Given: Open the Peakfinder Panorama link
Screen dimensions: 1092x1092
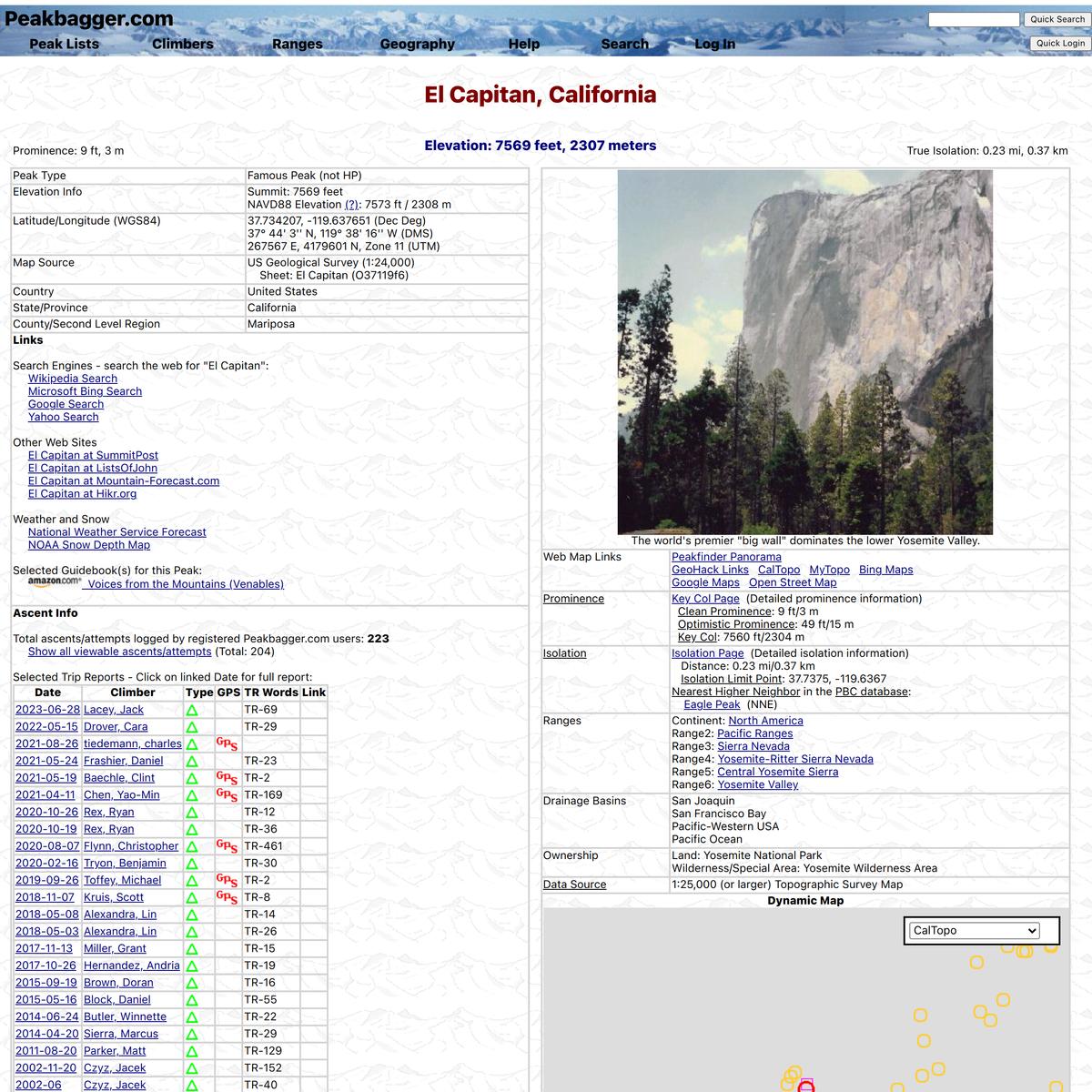Looking at the screenshot, I should click(726, 557).
